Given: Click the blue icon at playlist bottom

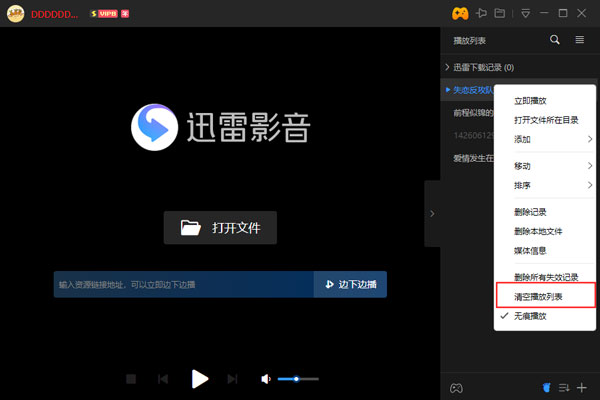Looking at the screenshot, I should (x=547, y=388).
